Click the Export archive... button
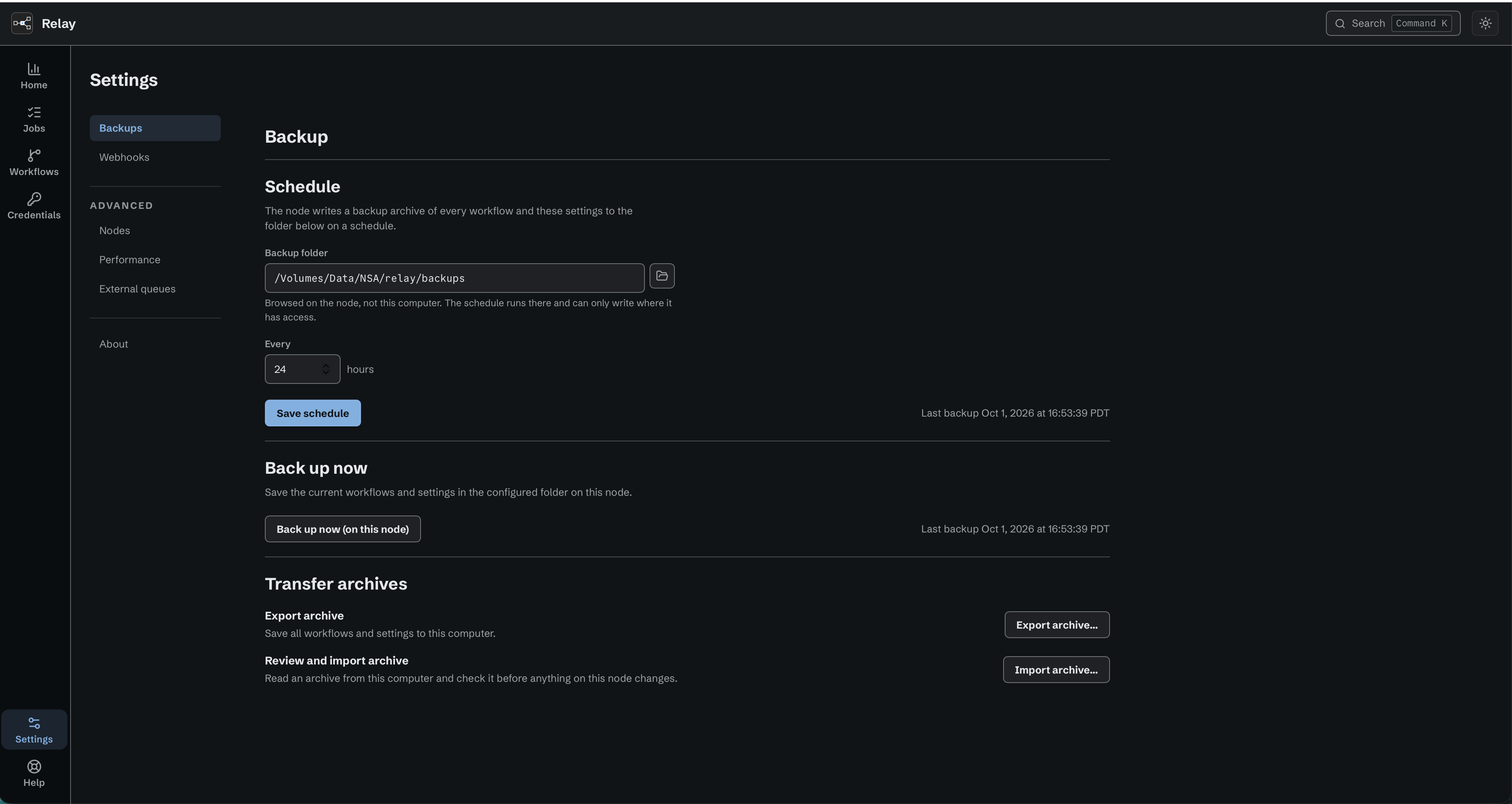The width and height of the screenshot is (1512, 804). tap(1056, 625)
